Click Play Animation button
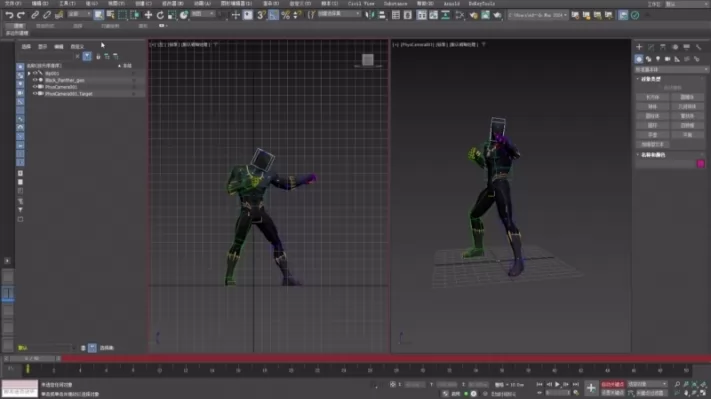 point(557,384)
